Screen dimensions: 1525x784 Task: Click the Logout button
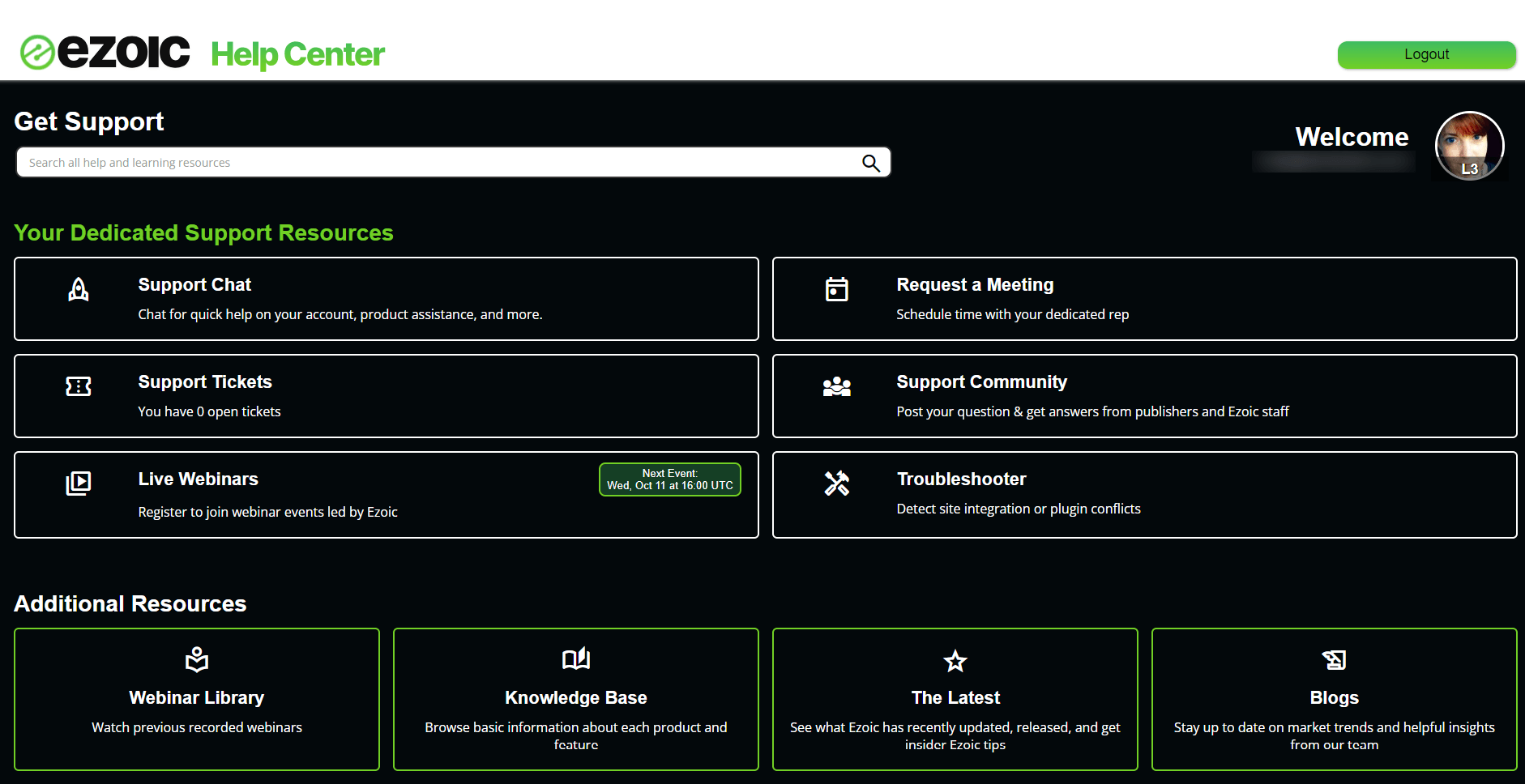click(1426, 54)
